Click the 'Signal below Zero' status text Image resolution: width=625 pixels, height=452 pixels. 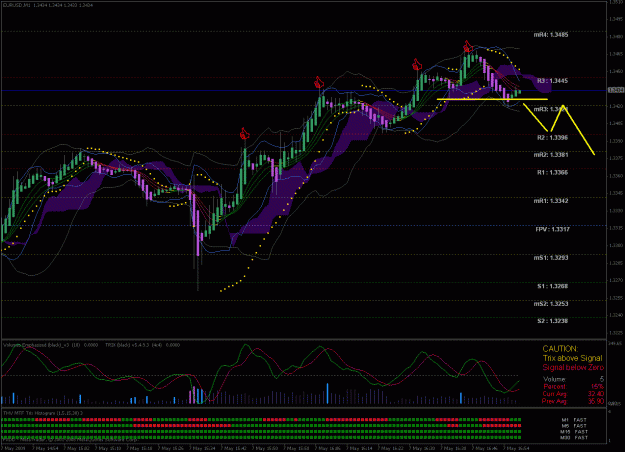573,367
